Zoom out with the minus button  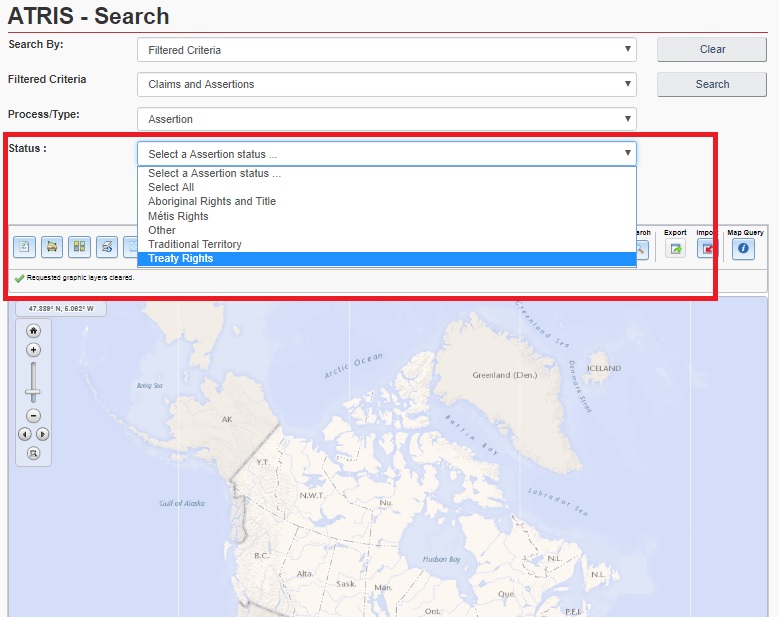(33, 415)
